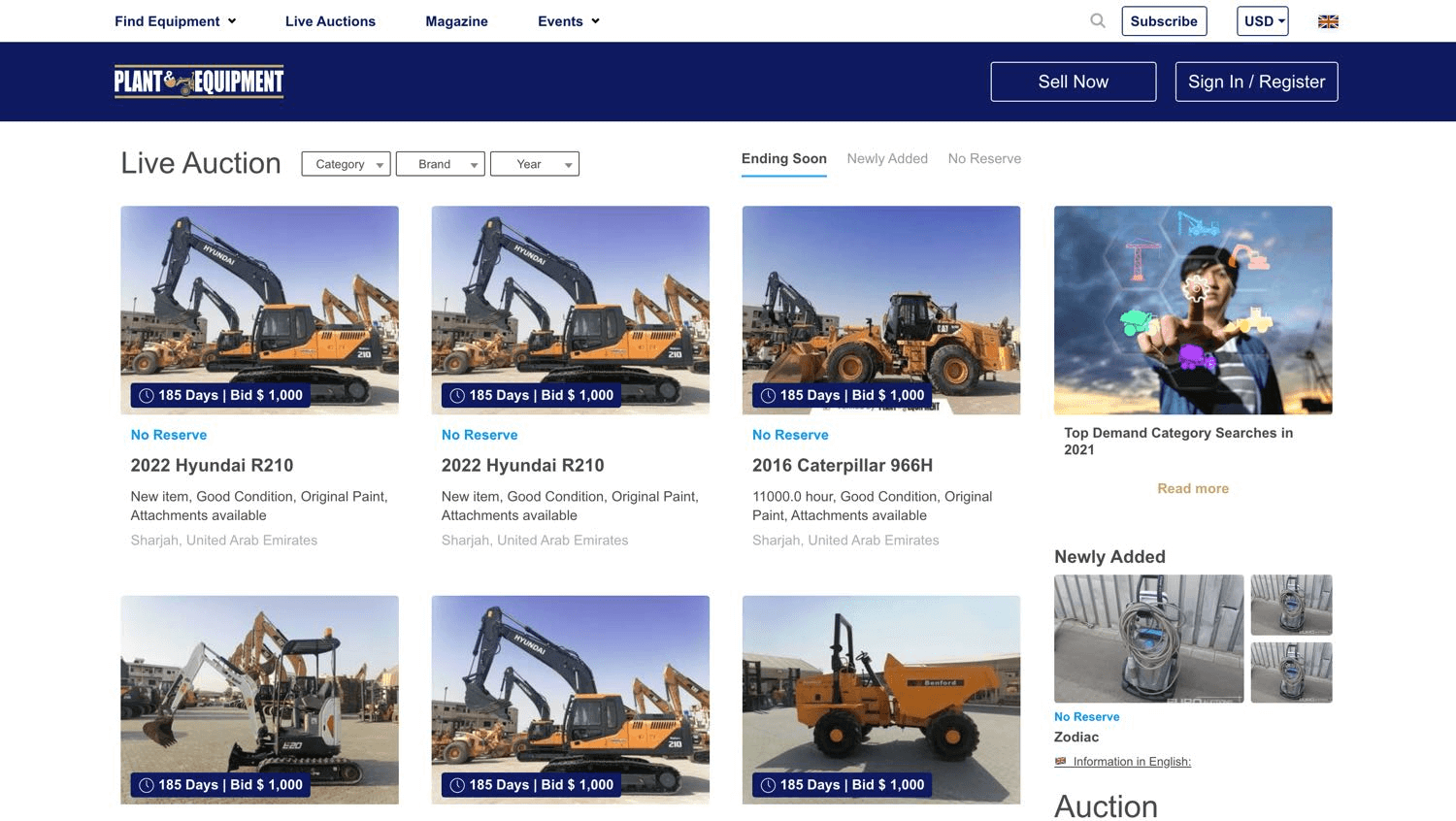Switch to the Newly Added tab
The width and height of the screenshot is (1456, 821).
[x=887, y=159]
